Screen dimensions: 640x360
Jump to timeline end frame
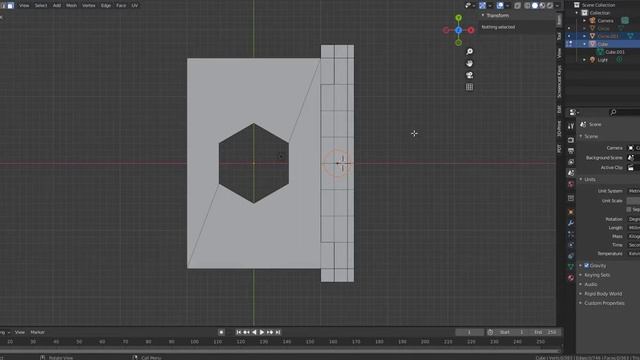[x=278, y=332]
